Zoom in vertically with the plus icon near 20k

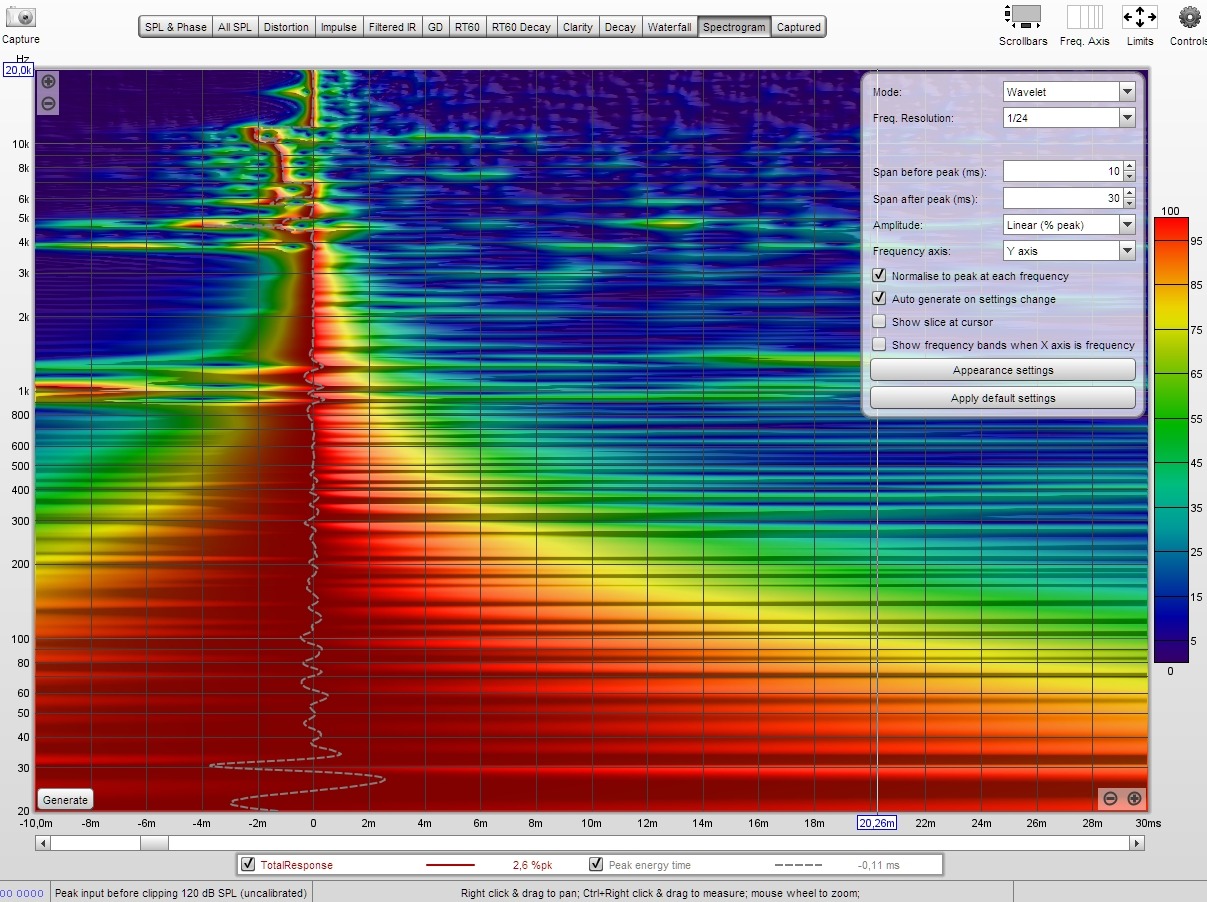point(49,82)
